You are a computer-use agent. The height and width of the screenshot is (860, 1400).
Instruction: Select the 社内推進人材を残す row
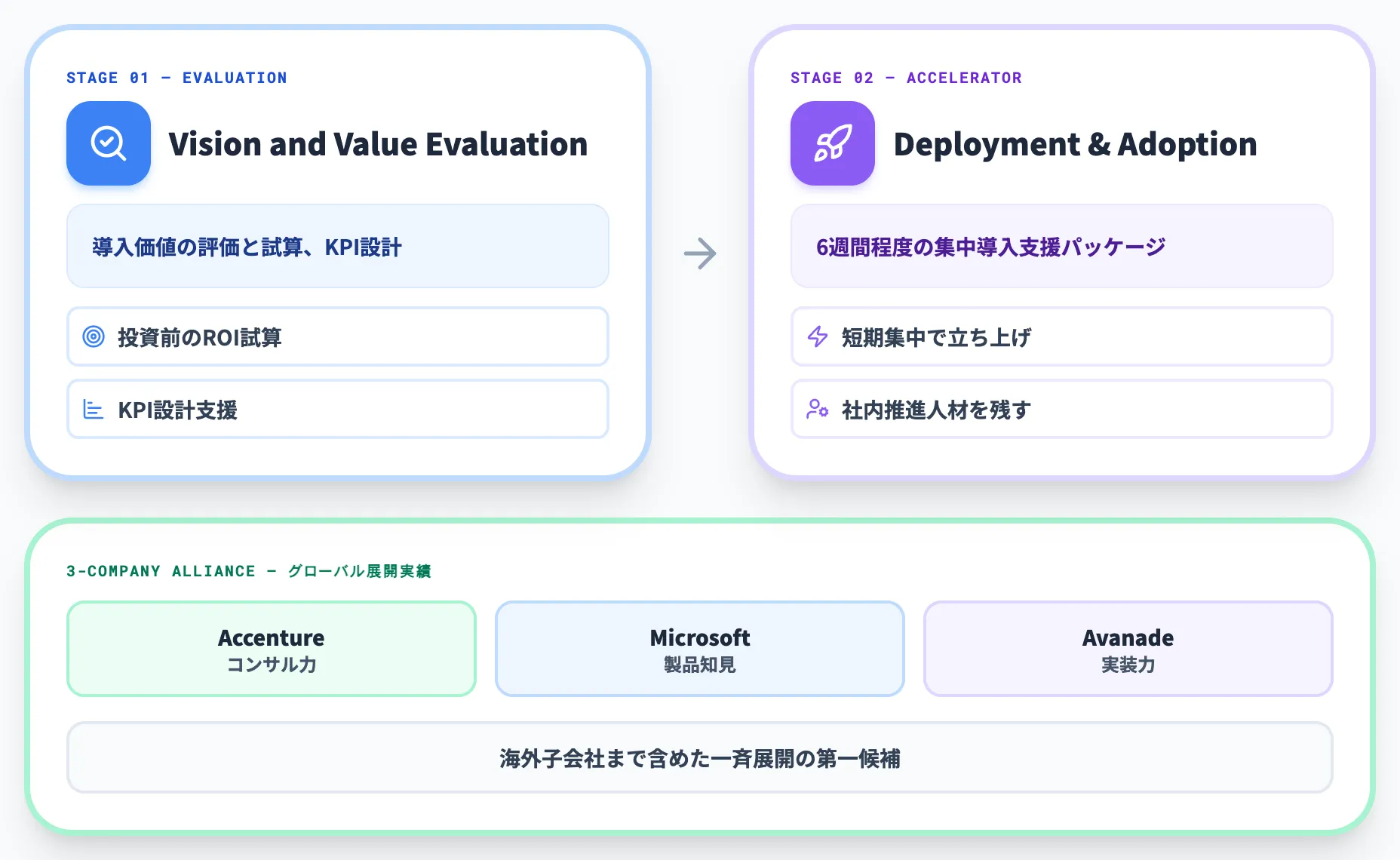1062,409
